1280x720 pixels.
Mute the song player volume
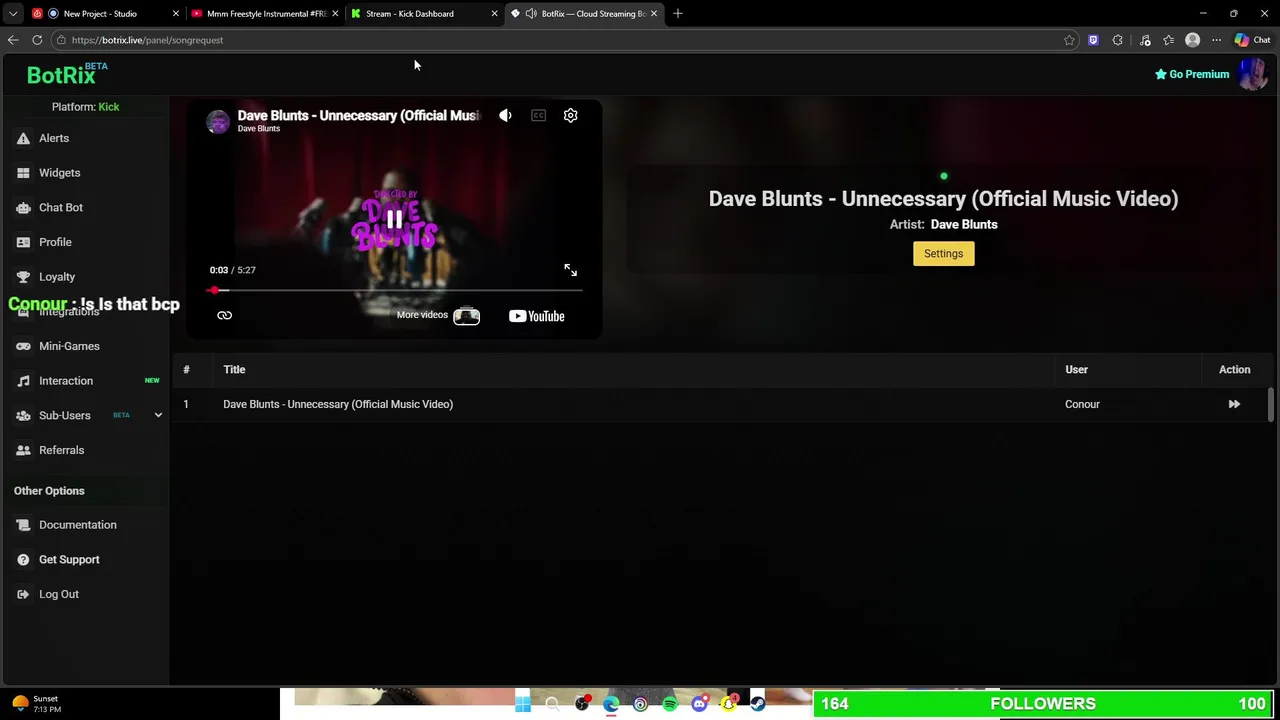click(505, 116)
